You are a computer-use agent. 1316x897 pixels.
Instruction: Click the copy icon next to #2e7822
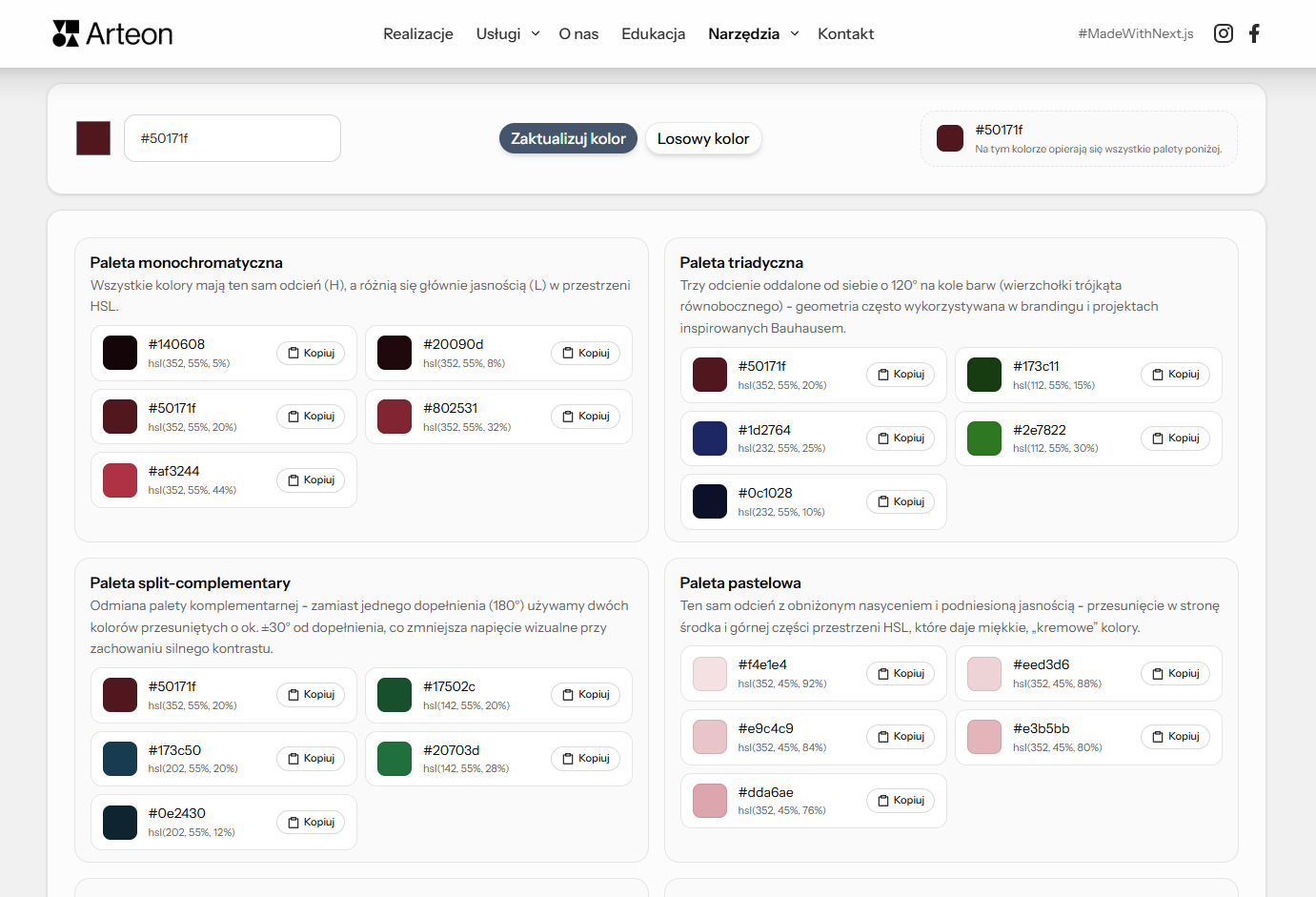coord(1157,438)
